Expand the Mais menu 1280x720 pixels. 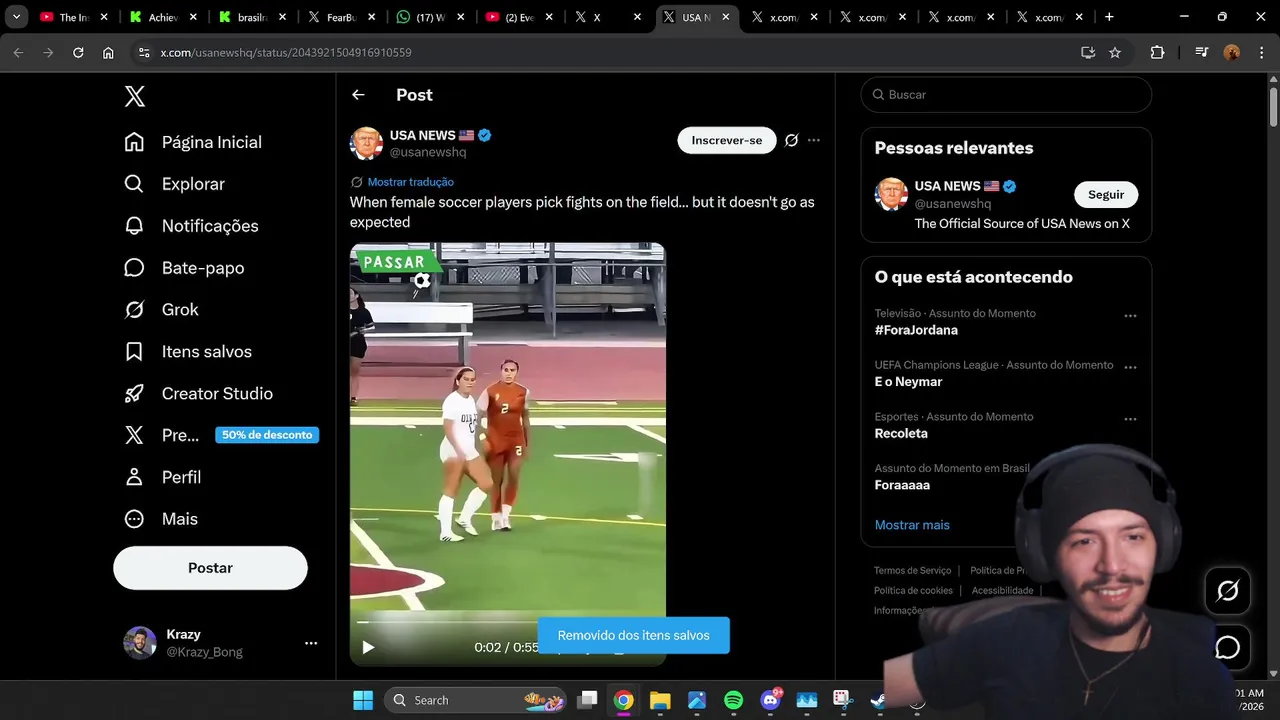[160, 519]
